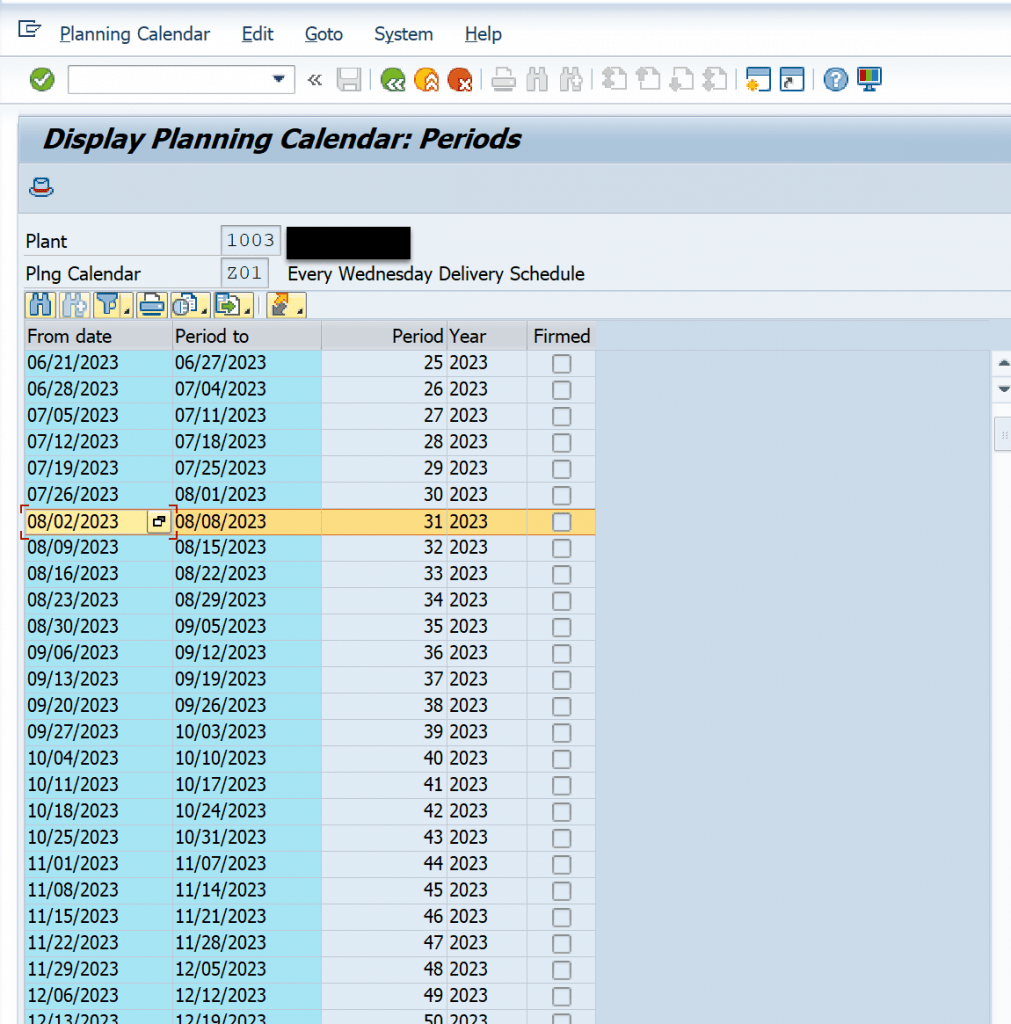
Task: Collapse the command field with the double chevron
Action: click(315, 80)
